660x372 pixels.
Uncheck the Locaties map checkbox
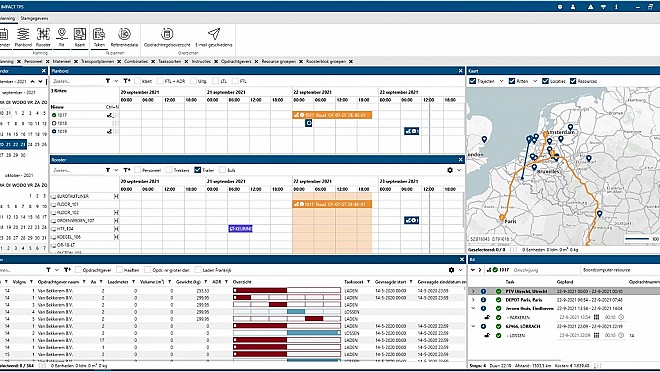point(545,81)
